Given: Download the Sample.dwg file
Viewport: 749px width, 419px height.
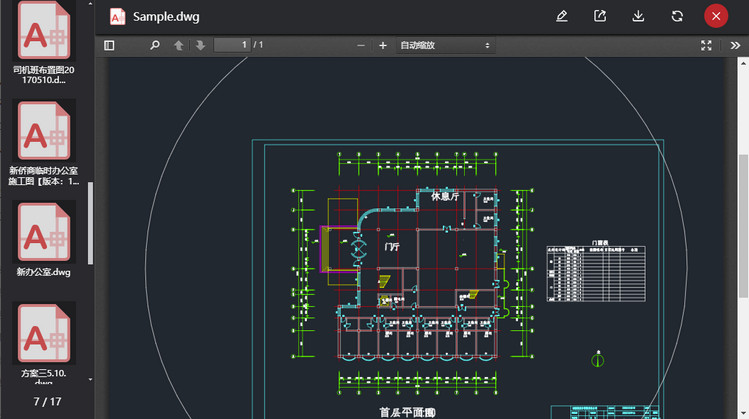Looking at the screenshot, I should pyautogui.click(x=638, y=16).
